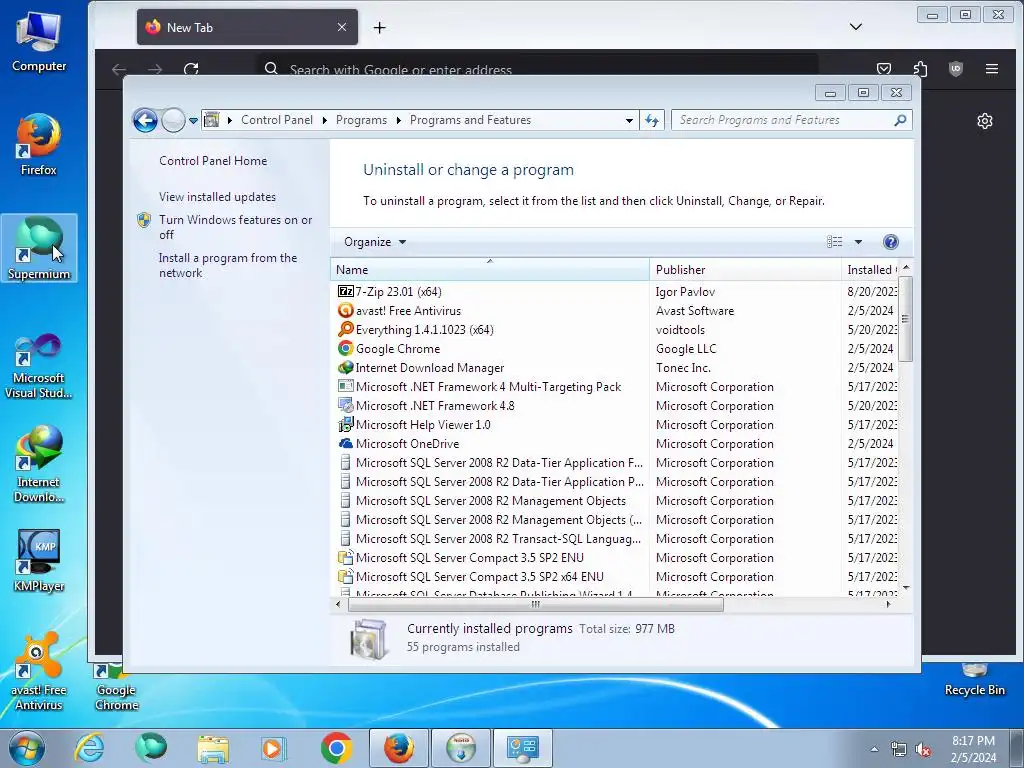Click the Firefox reload button
The width and height of the screenshot is (1024, 768).
(x=191, y=69)
